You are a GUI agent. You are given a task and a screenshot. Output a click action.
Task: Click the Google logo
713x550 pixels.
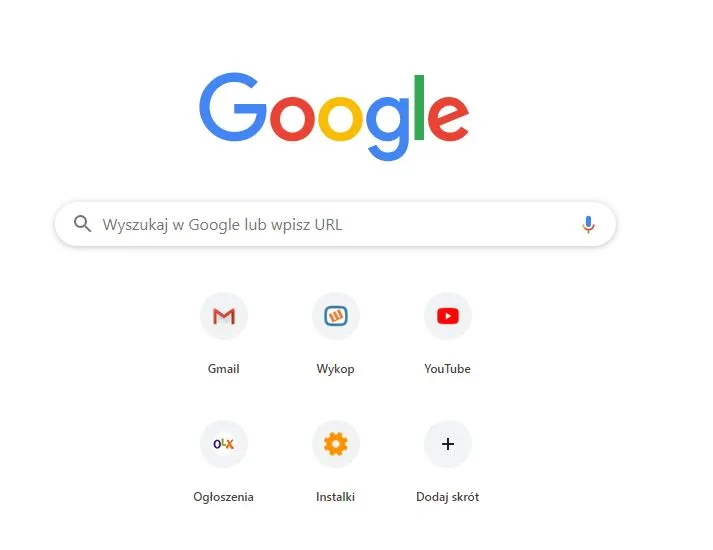[x=334, y=116]
